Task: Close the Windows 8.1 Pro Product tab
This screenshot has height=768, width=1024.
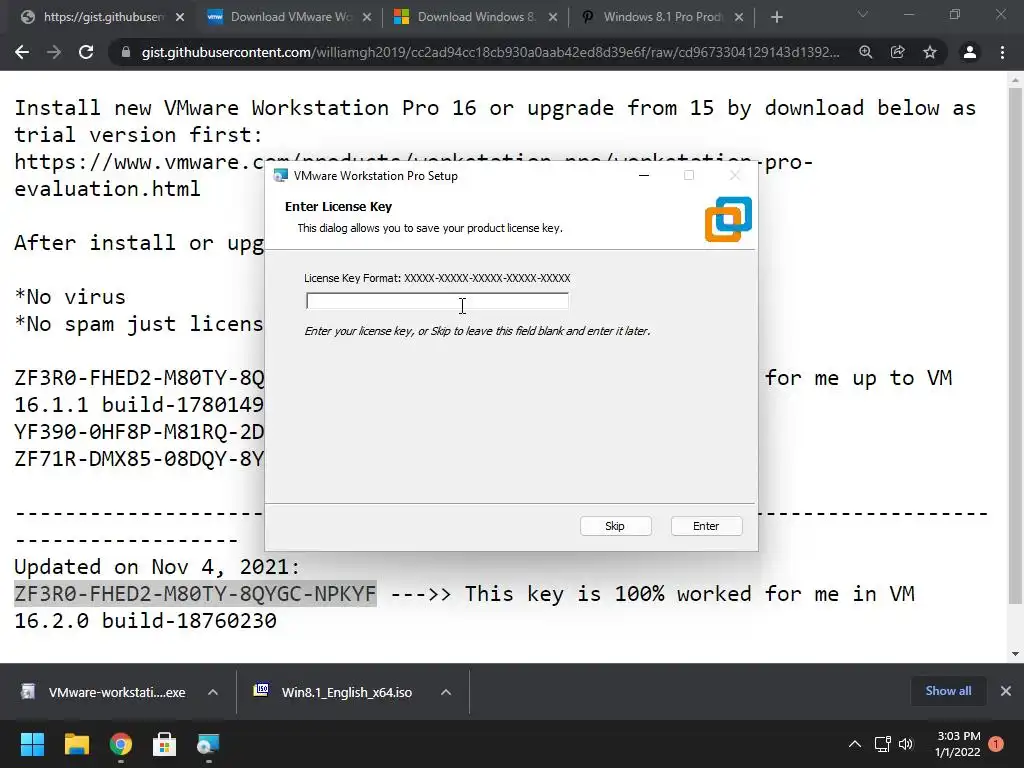Action: (x=739, y=17)
